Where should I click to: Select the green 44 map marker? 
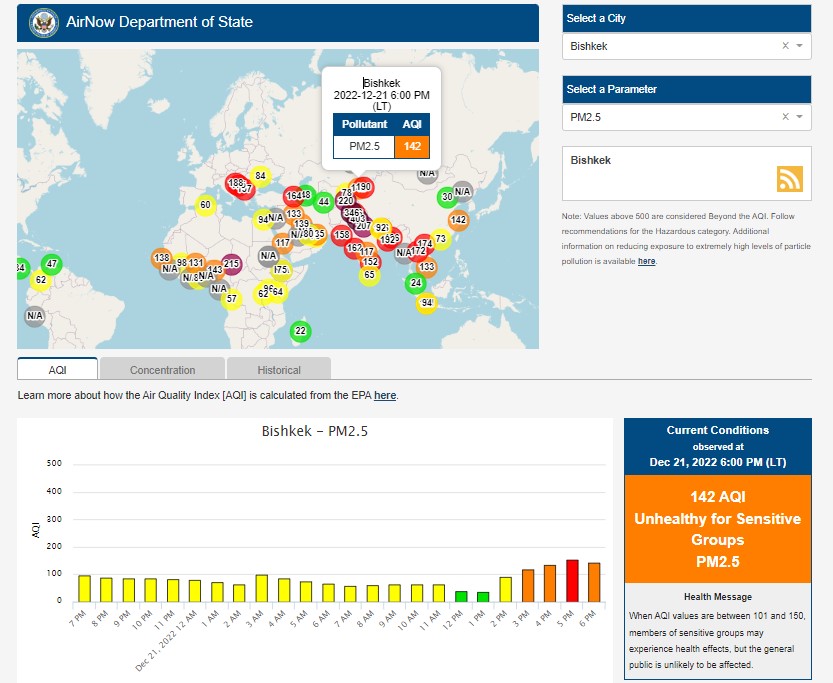pyautogui.click(x=323, y=202)
